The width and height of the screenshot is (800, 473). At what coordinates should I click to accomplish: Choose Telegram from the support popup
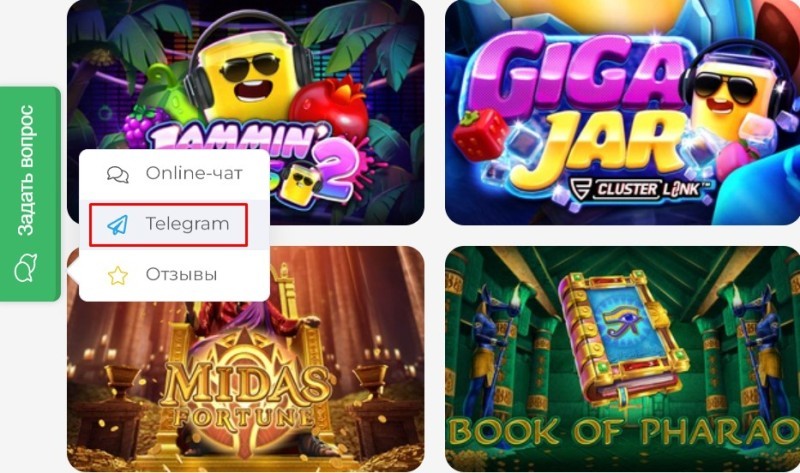tap(168, 225)
